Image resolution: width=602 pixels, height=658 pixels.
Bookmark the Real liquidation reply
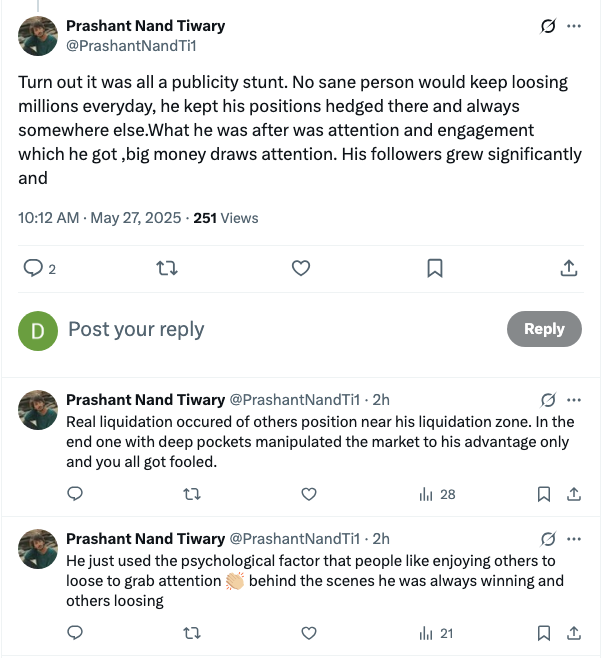pyautogui.click(x=543, y=493)
